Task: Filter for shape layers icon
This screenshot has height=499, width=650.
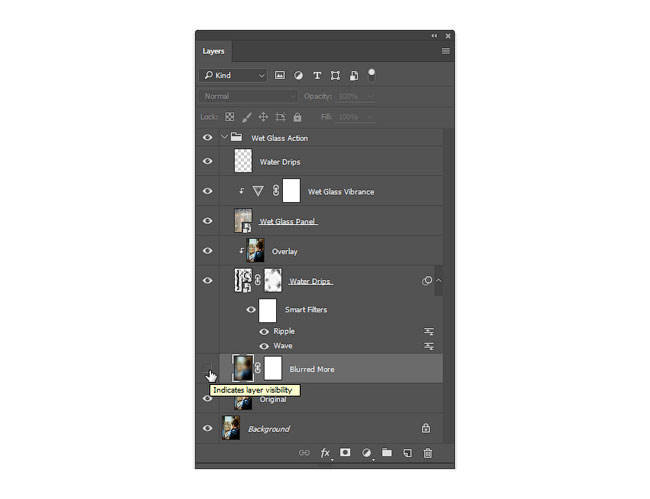Action: coord(335,75)
